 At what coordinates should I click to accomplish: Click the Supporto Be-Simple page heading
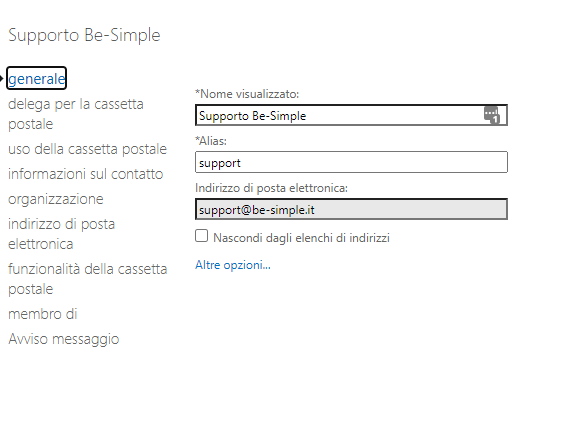click(84, 36)
